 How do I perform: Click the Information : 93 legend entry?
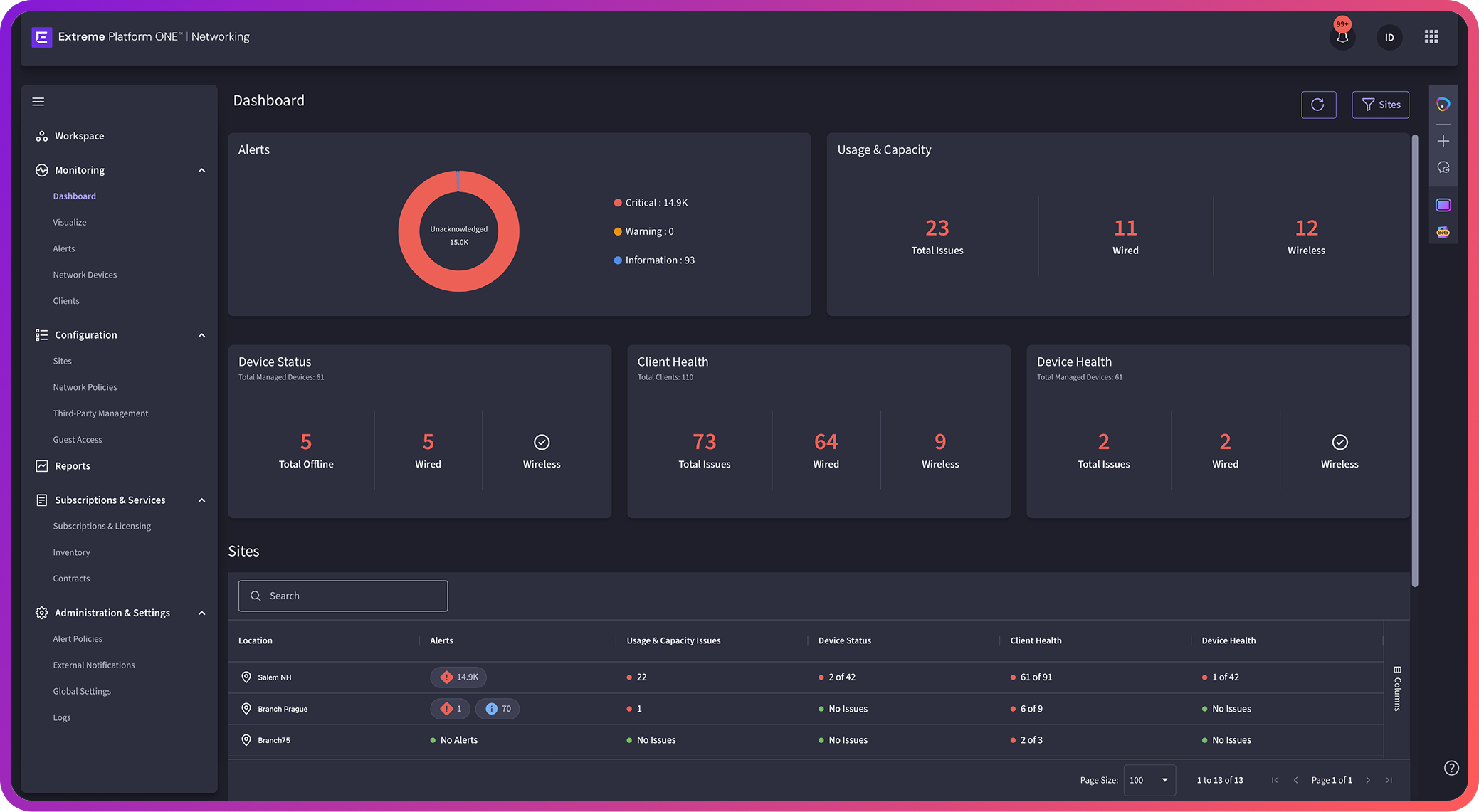(655, 261)
